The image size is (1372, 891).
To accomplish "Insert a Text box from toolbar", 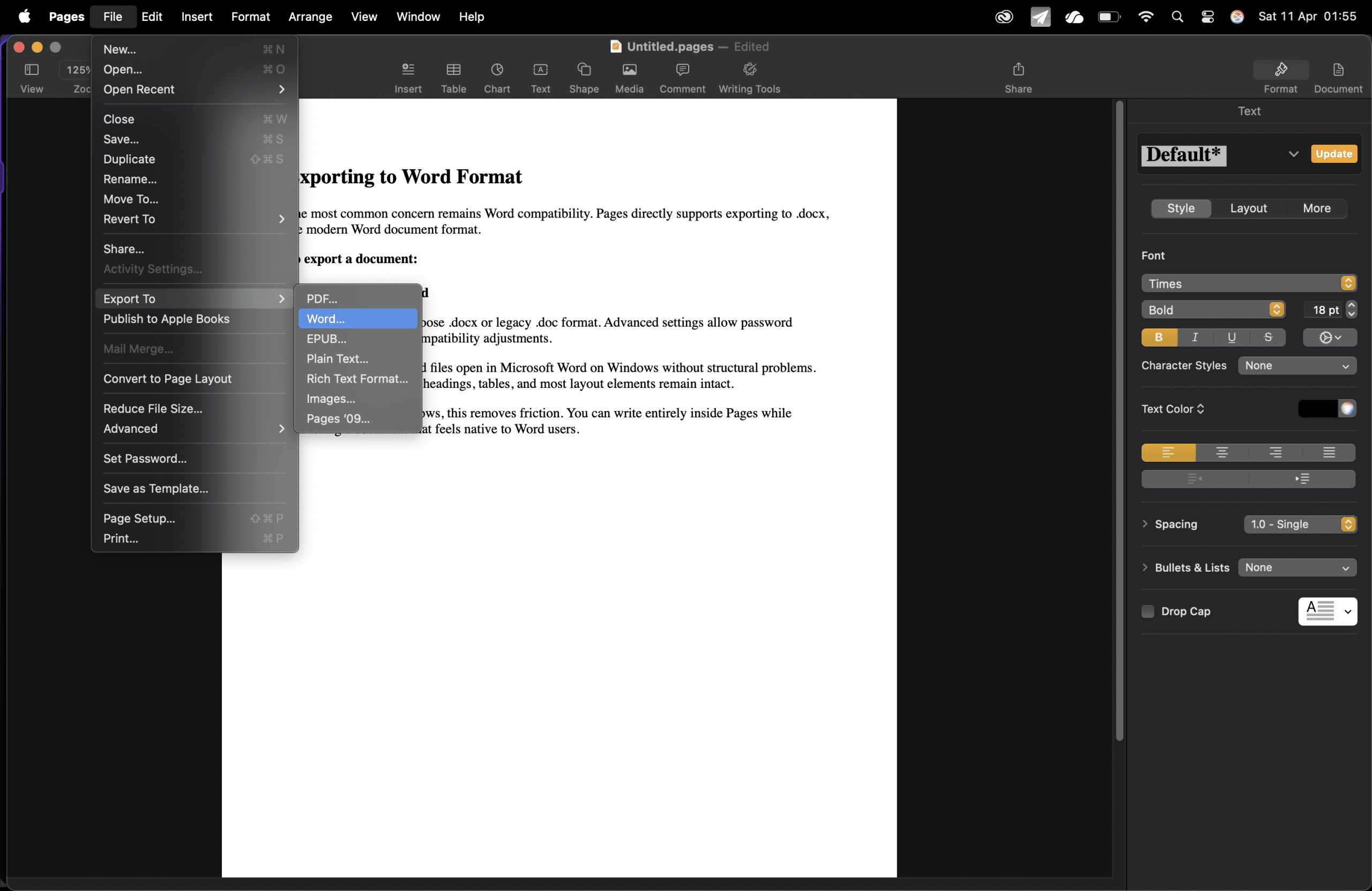I will click(540, 70).
